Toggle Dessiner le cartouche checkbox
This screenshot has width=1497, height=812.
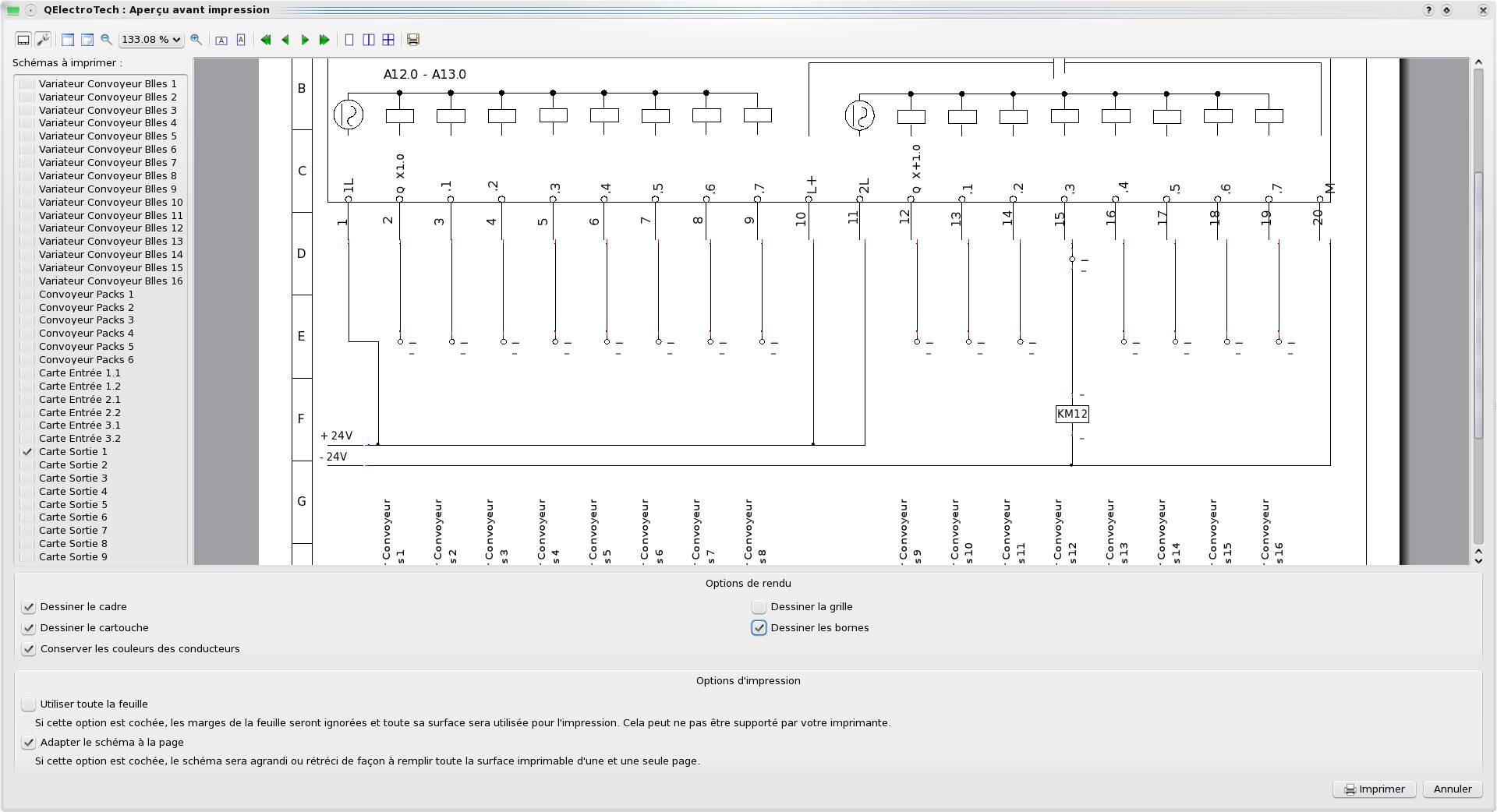click(x=29, y=628)
